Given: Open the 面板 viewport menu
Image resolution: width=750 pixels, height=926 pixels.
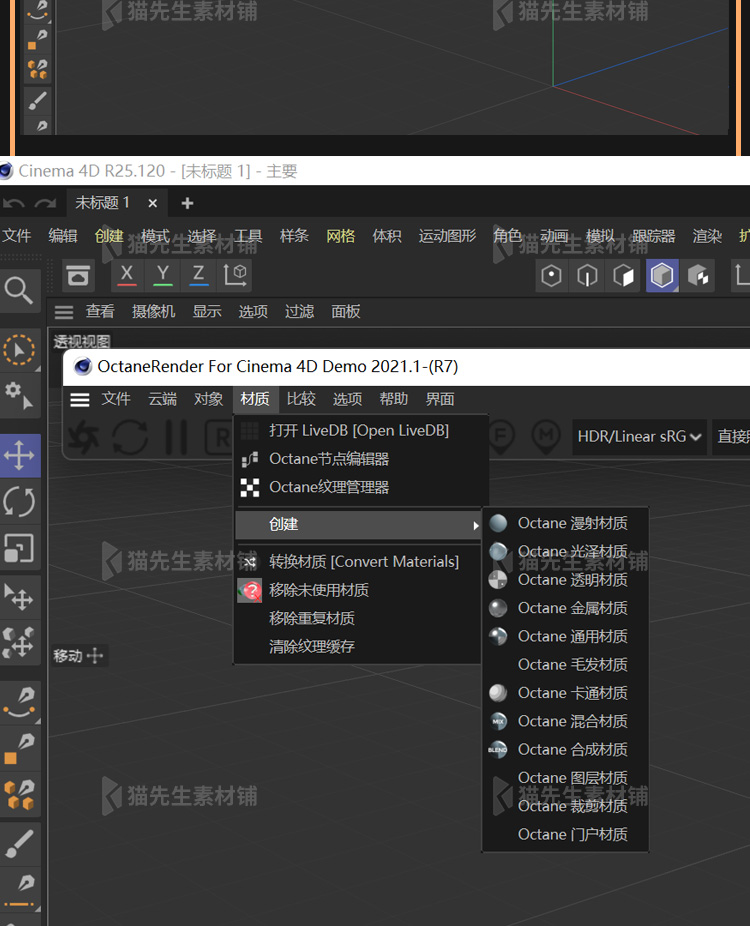Looking at the screenshot, I should 345,311.
